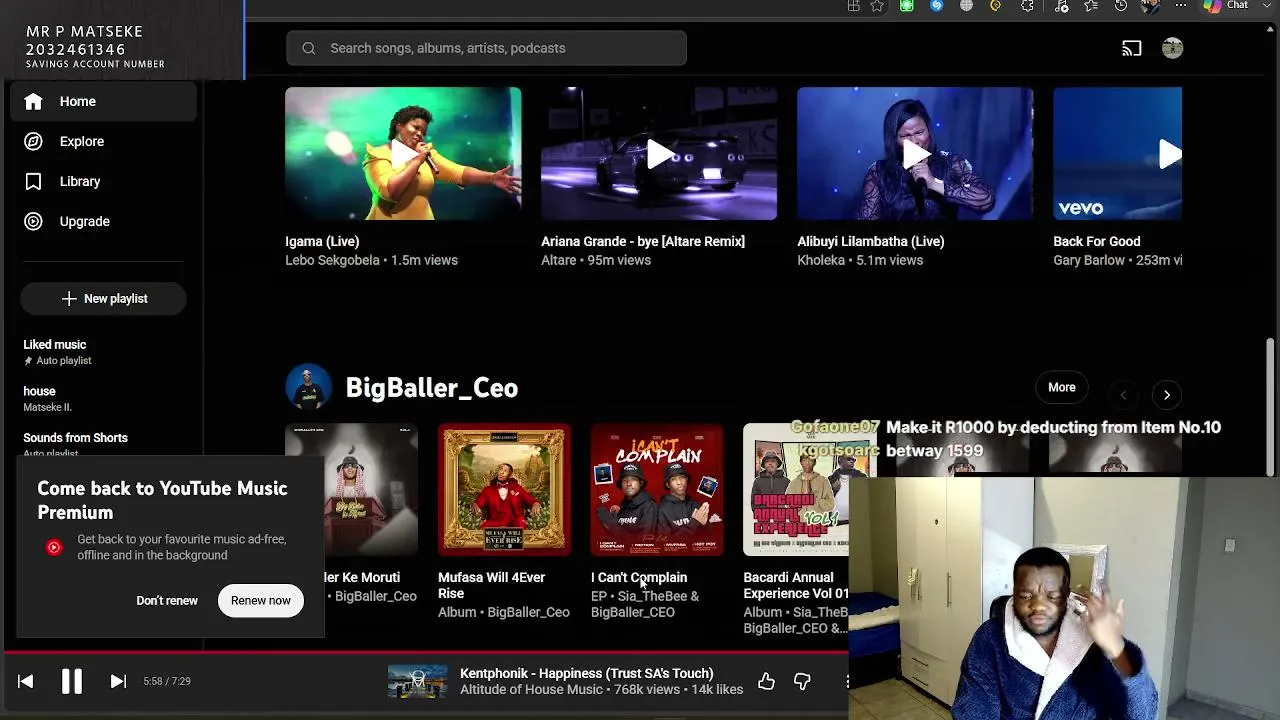Cast to a device

(x=1131, y=48)
